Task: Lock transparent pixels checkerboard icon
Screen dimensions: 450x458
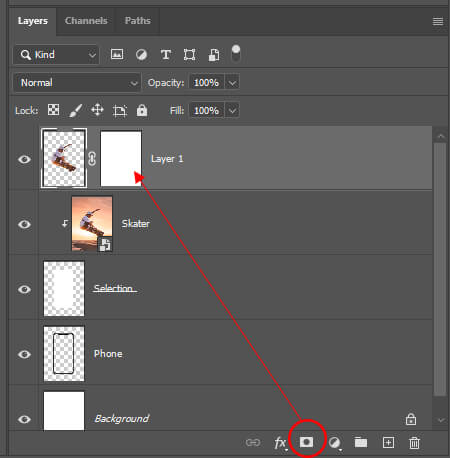Action: click(53, 110)
